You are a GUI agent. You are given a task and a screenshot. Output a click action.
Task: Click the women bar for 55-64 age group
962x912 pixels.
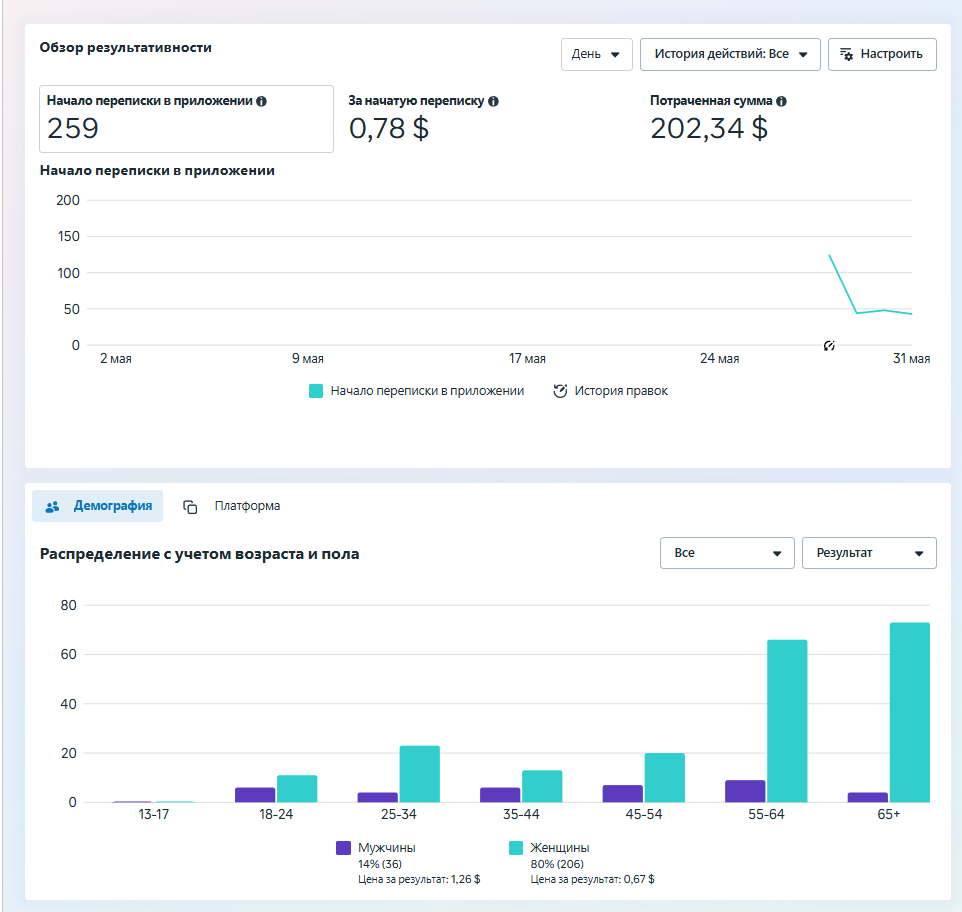point(787,721)
